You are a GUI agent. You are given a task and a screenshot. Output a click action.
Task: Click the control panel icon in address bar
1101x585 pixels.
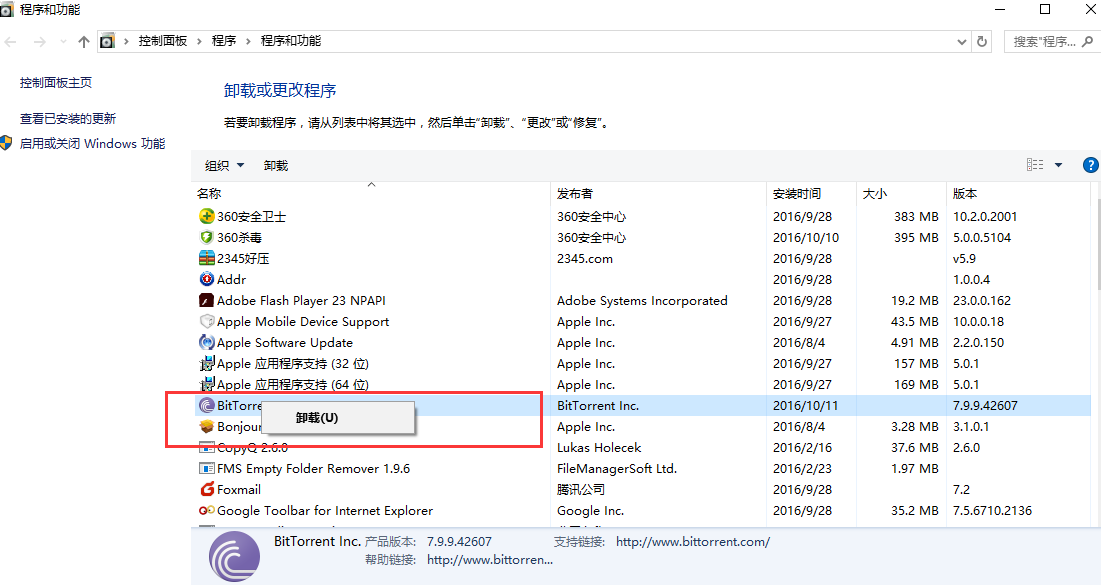click(x=107, y=41)
